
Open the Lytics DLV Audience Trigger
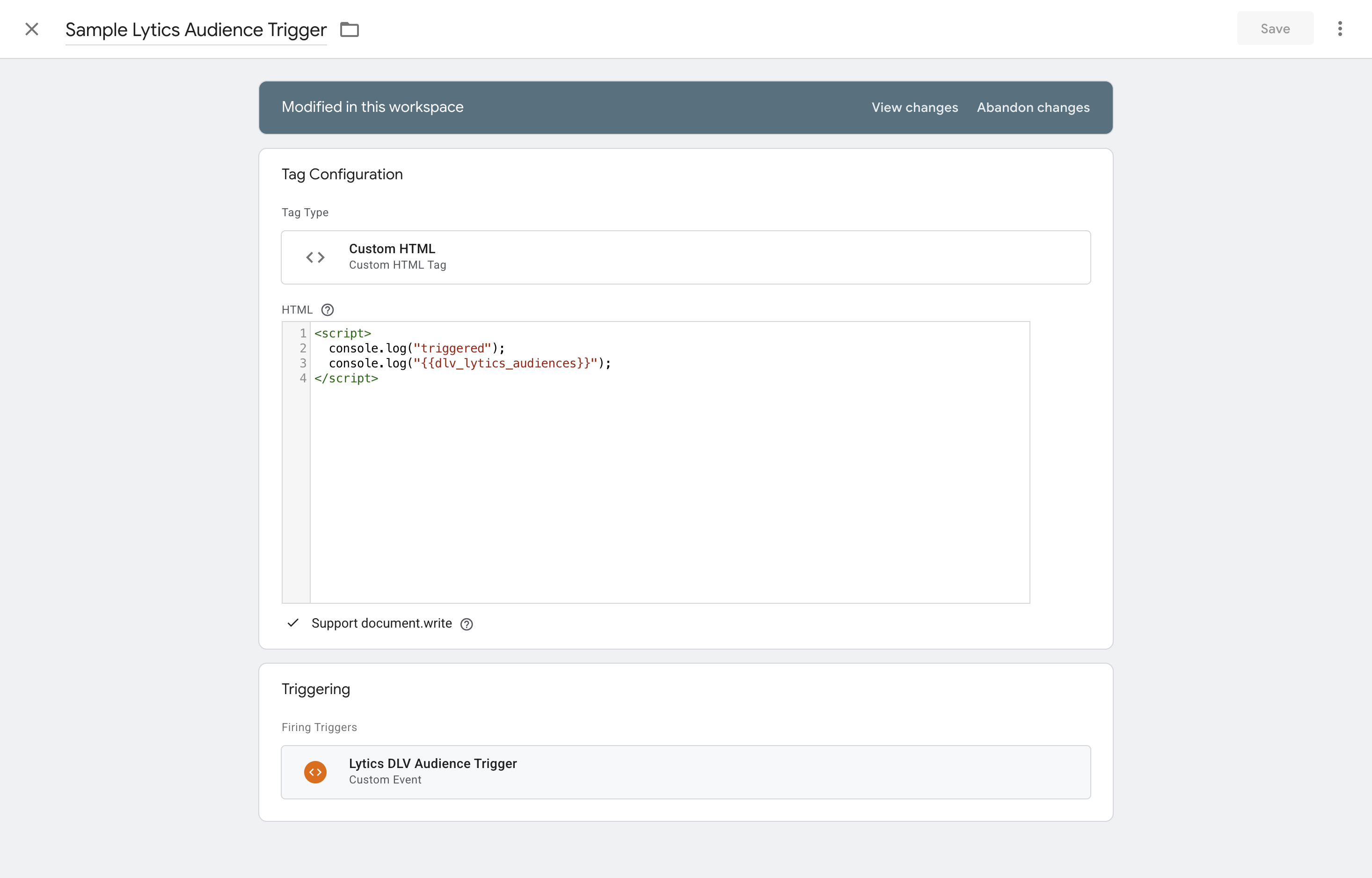tap(686, 772)
